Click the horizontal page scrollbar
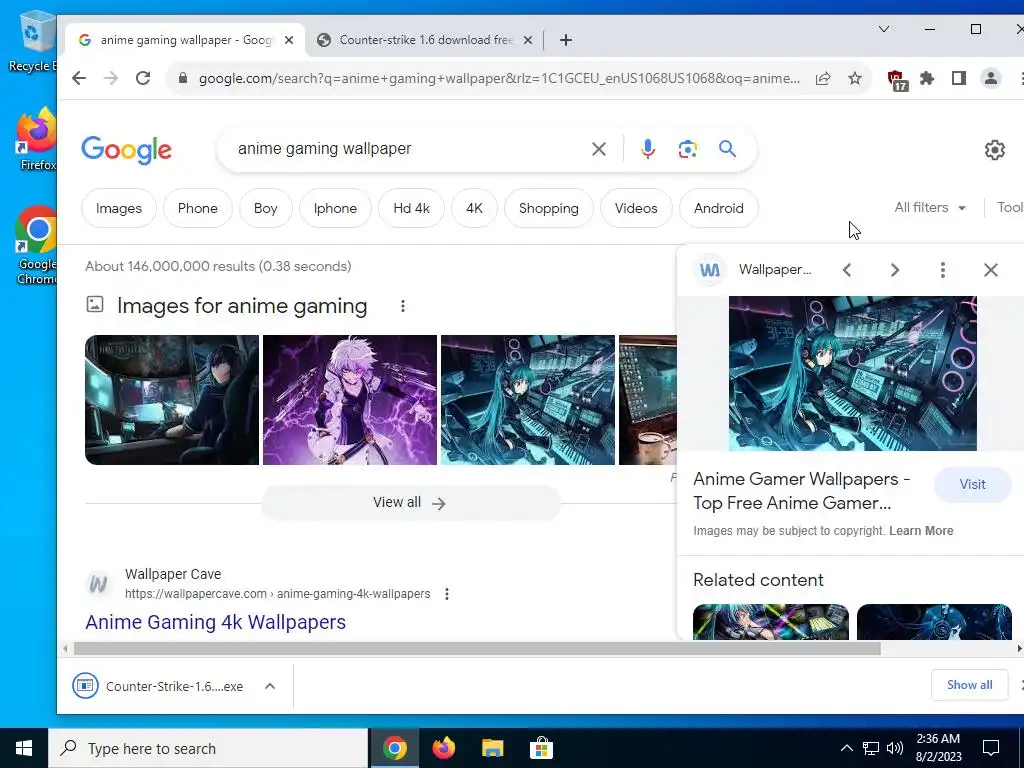The height and width of the screenshot is (768, 1024). coord(477,648)
